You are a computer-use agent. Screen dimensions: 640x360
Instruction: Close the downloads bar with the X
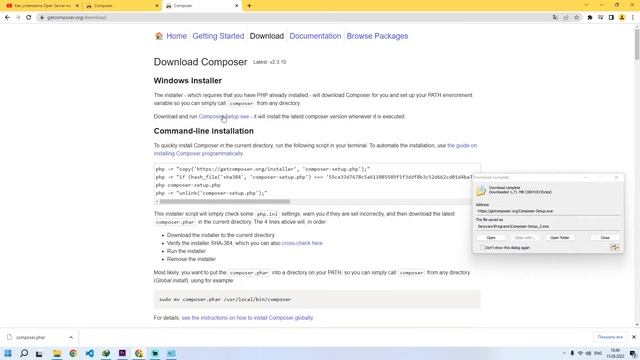(634, 337)
